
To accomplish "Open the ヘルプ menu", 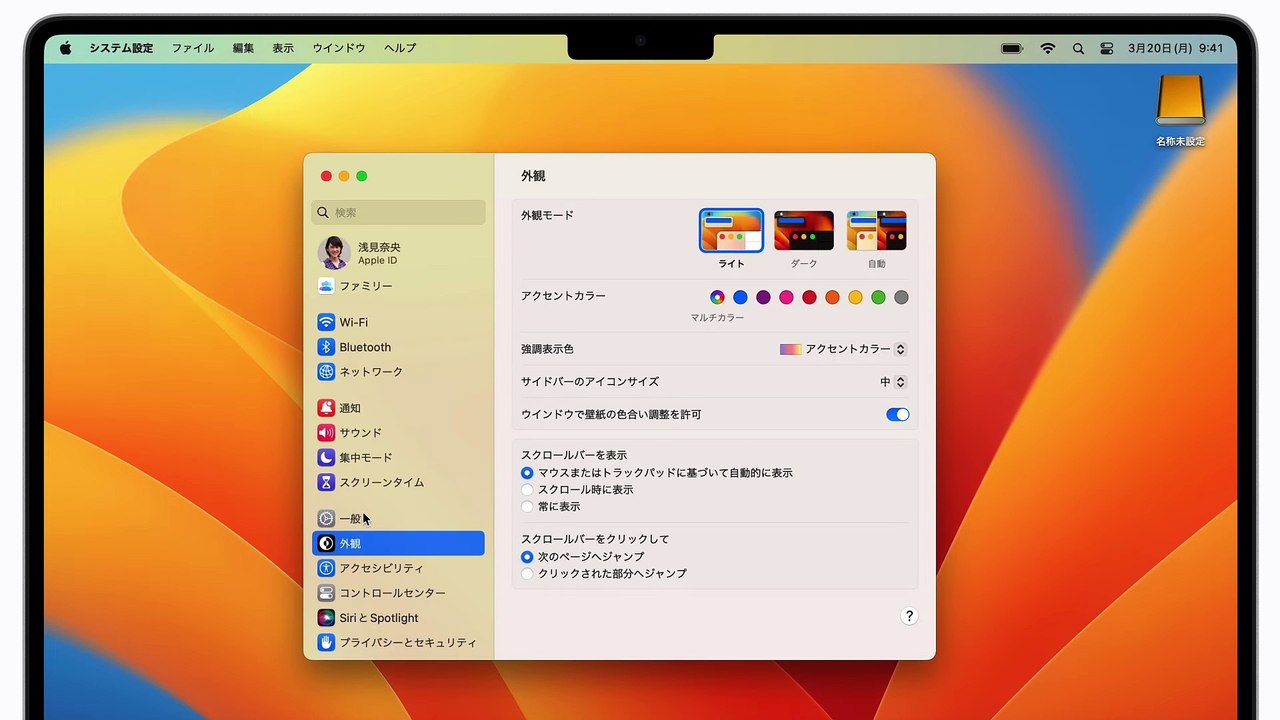I will [400, 48].
